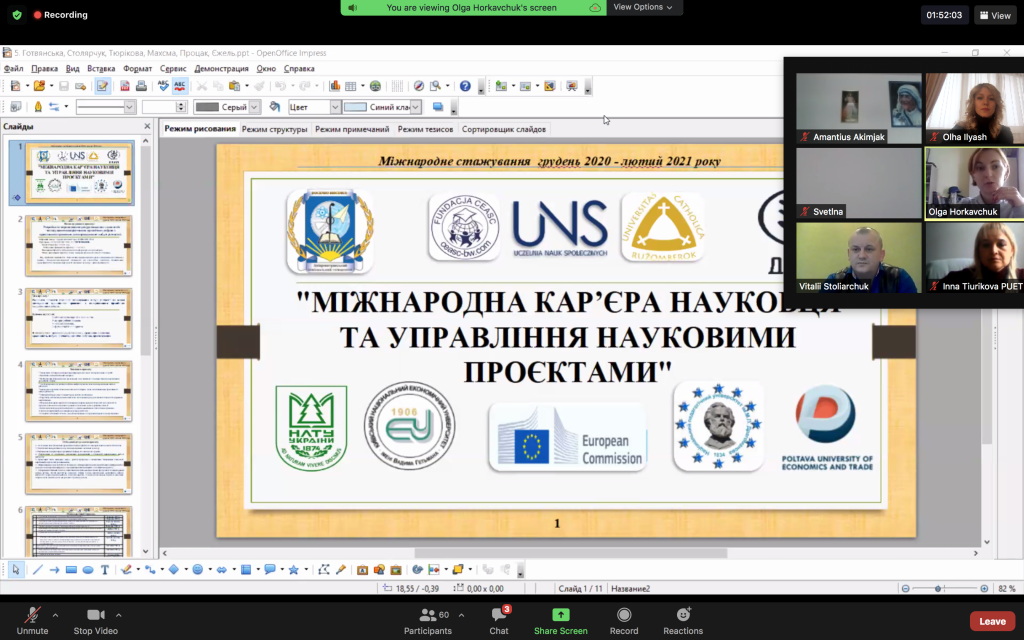Click the Zoom Record button
The width and height of the screenshot is (1024, 640).
(624, 620)
